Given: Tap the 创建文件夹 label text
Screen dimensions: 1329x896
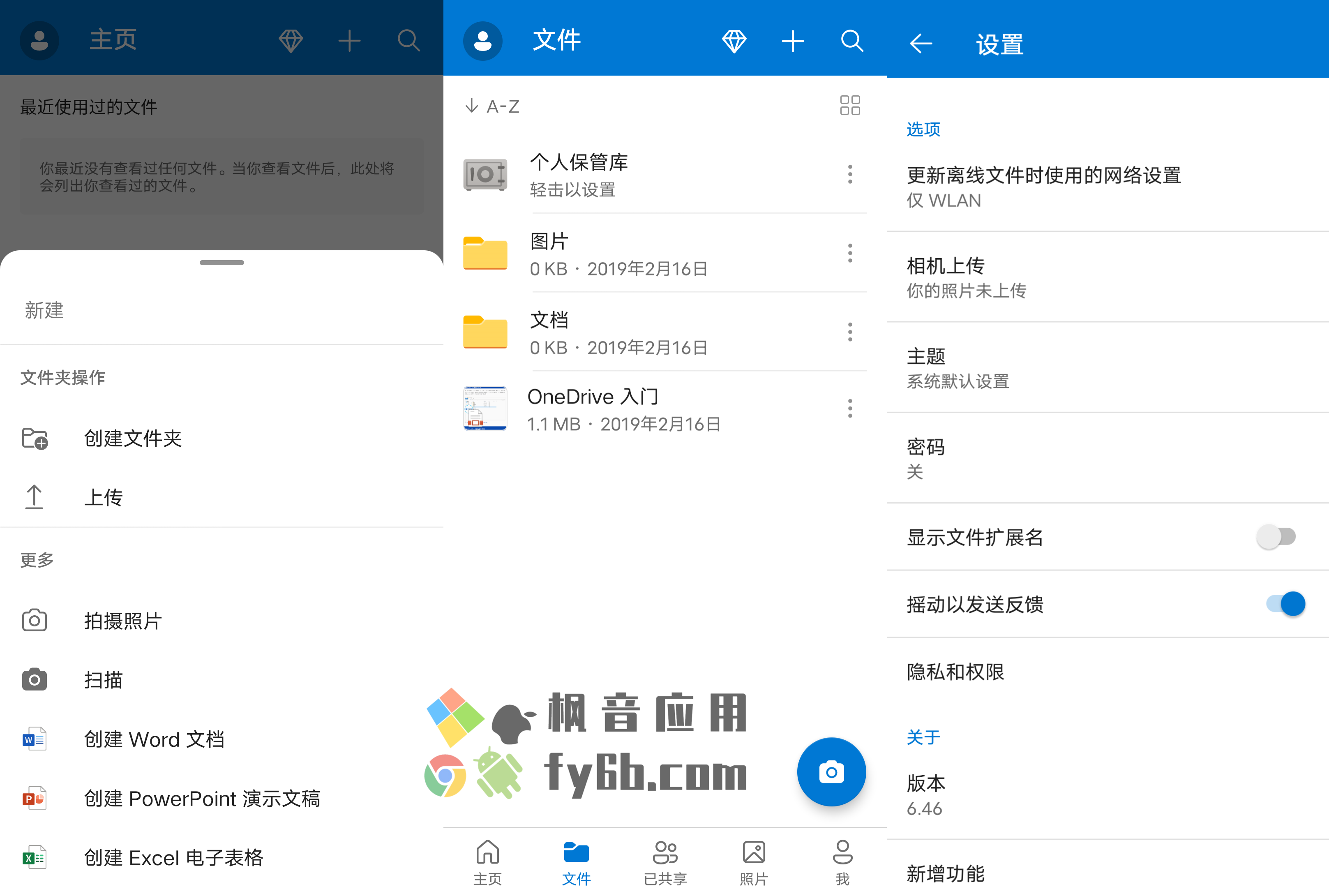Looking at the screenshot, I should 133,438.
